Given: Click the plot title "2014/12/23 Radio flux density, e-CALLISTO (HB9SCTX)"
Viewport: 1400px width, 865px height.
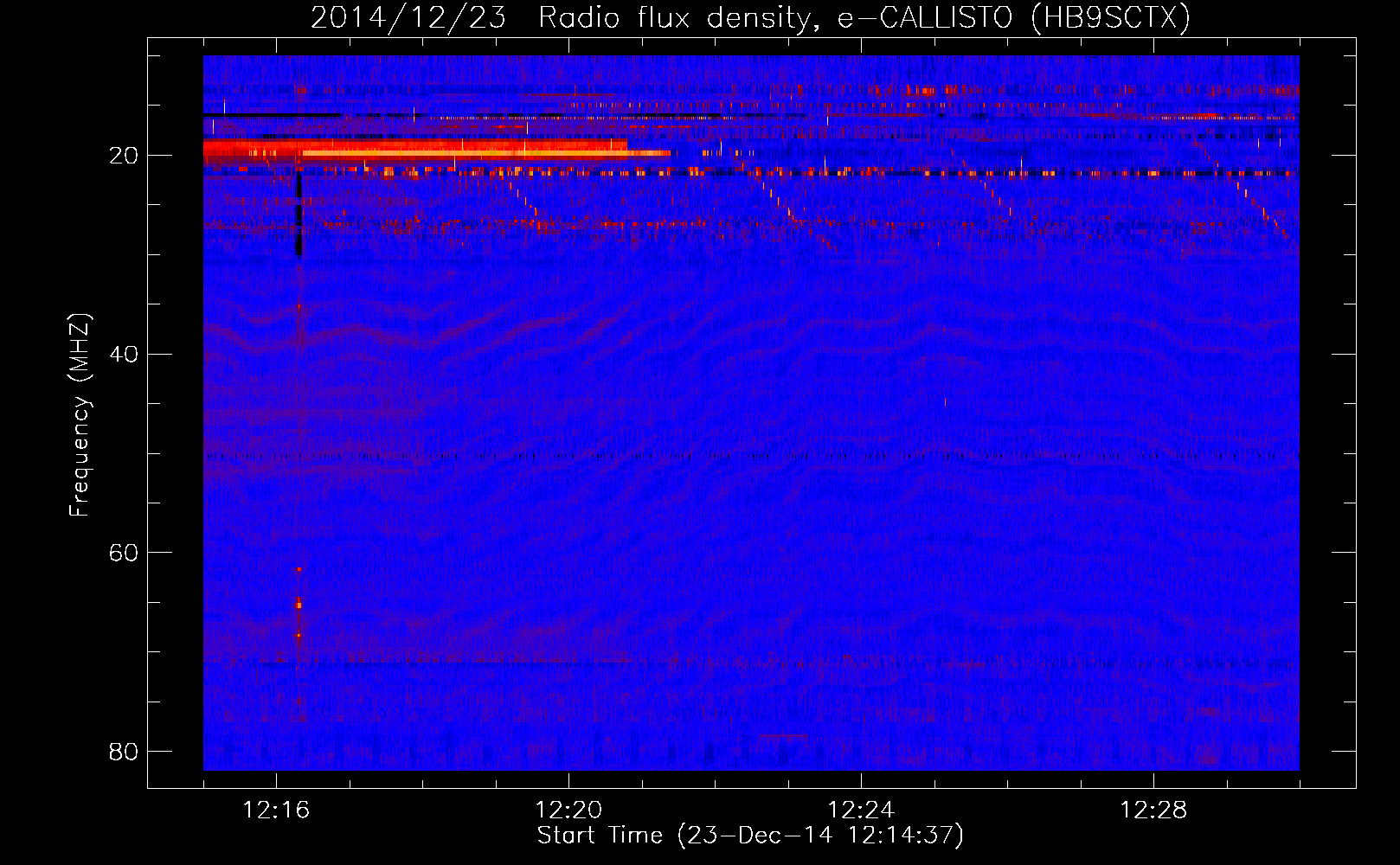Looking at the screenshot, I should 750,17.
